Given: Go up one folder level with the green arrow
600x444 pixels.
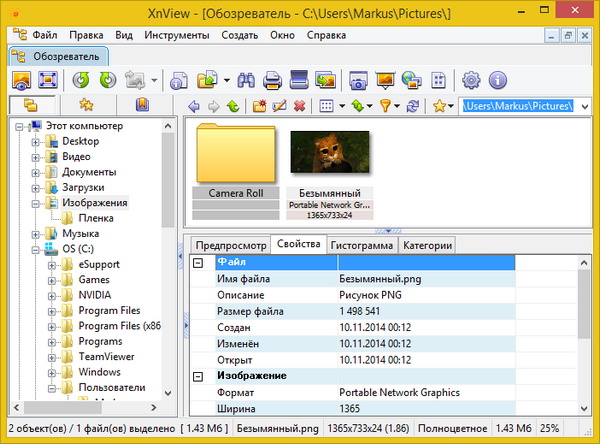Looking at the screenshot, I should (233, 105).
